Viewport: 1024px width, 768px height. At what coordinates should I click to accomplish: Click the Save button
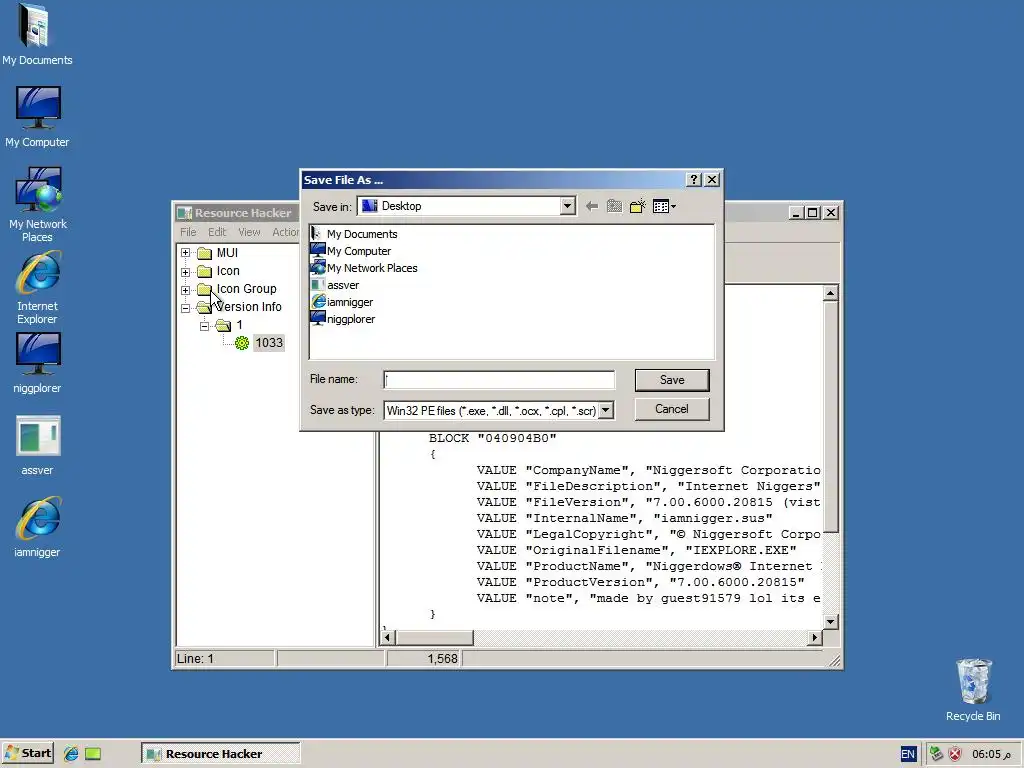click(672, 380)
